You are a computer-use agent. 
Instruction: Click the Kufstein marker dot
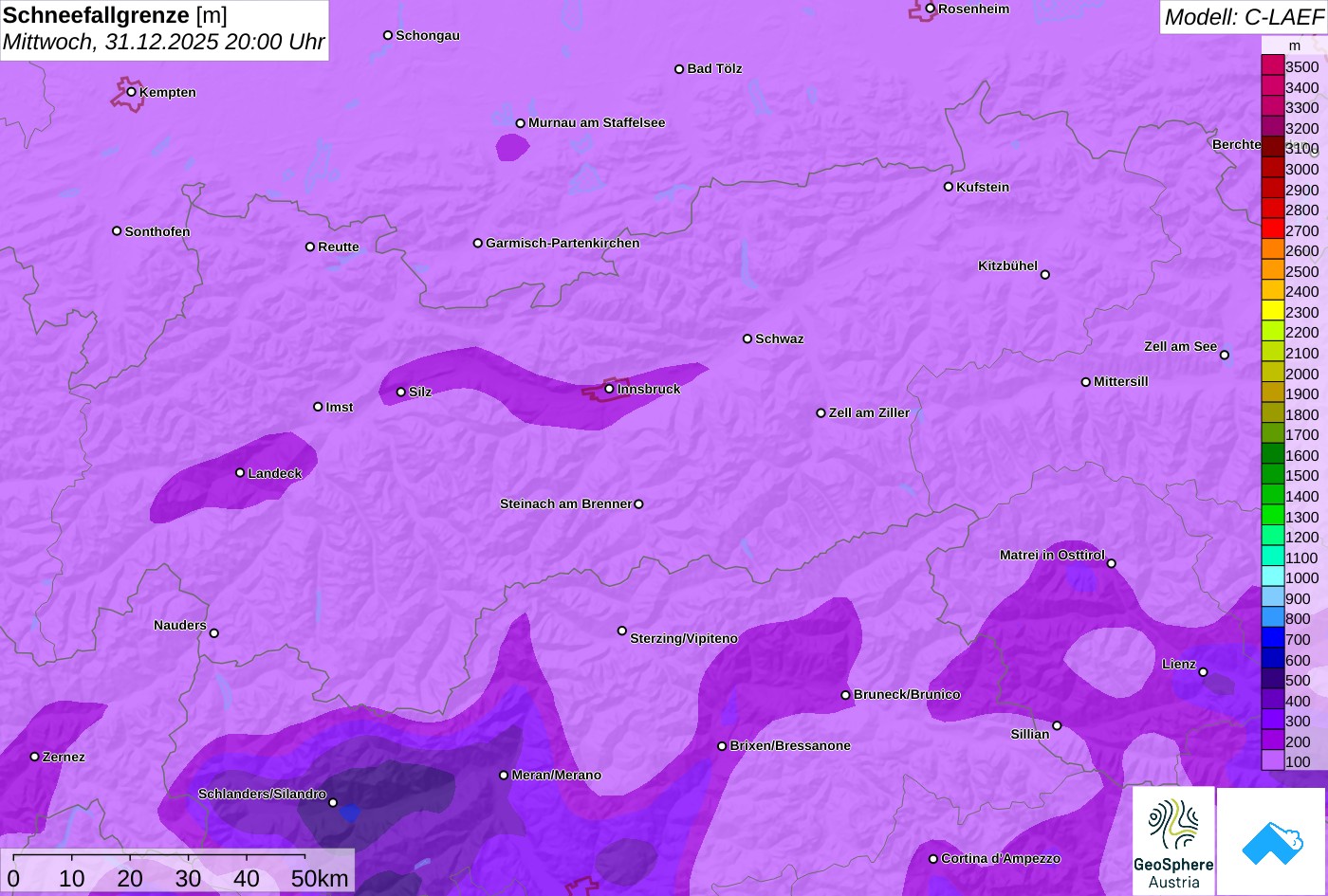pyautogui.click(x=948, y=187)
